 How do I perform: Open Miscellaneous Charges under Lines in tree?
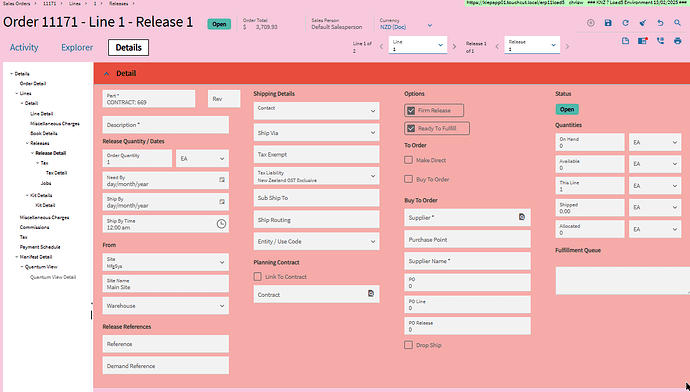pos(55,124)
